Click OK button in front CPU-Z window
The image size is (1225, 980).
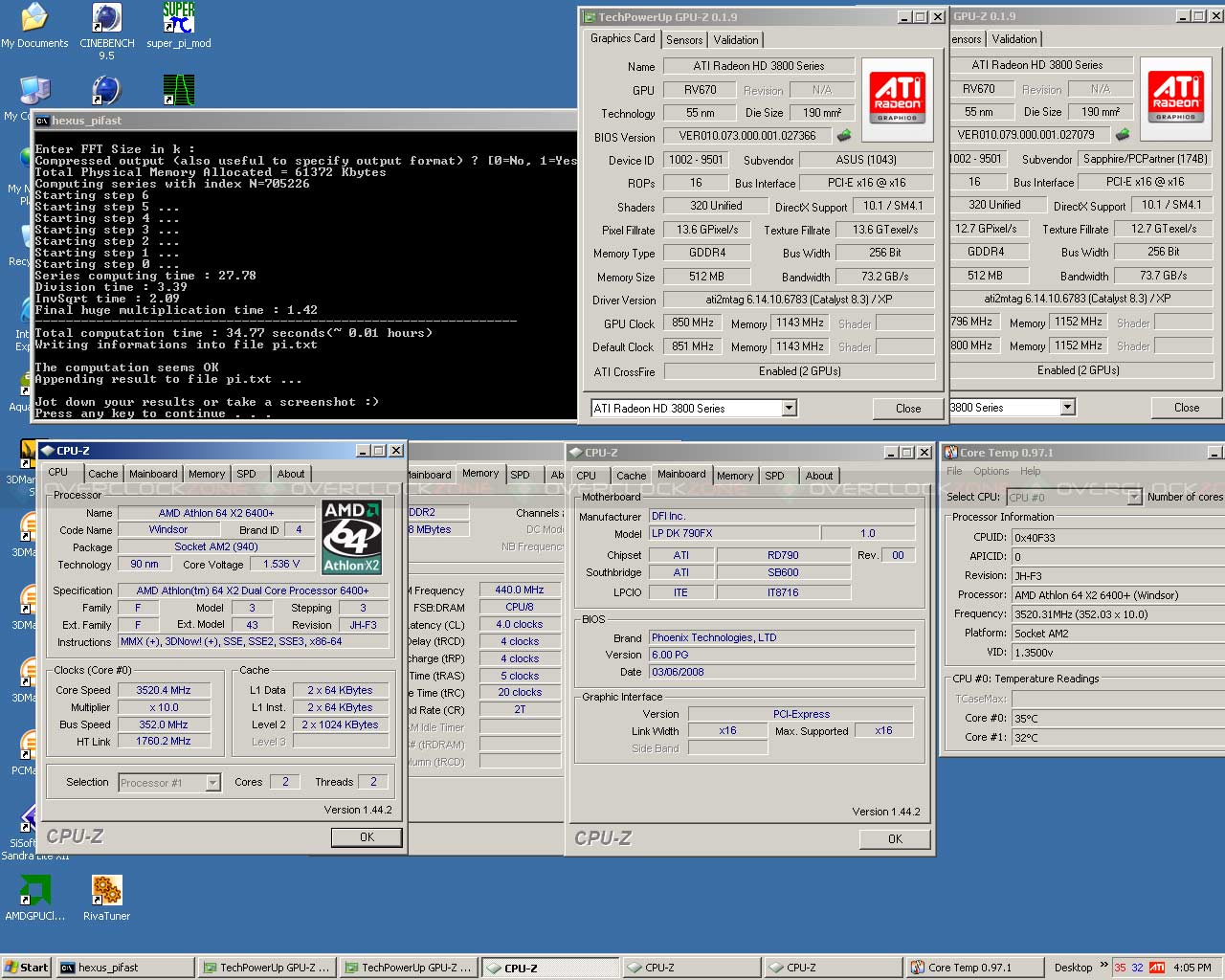click(x=367, y=837)
